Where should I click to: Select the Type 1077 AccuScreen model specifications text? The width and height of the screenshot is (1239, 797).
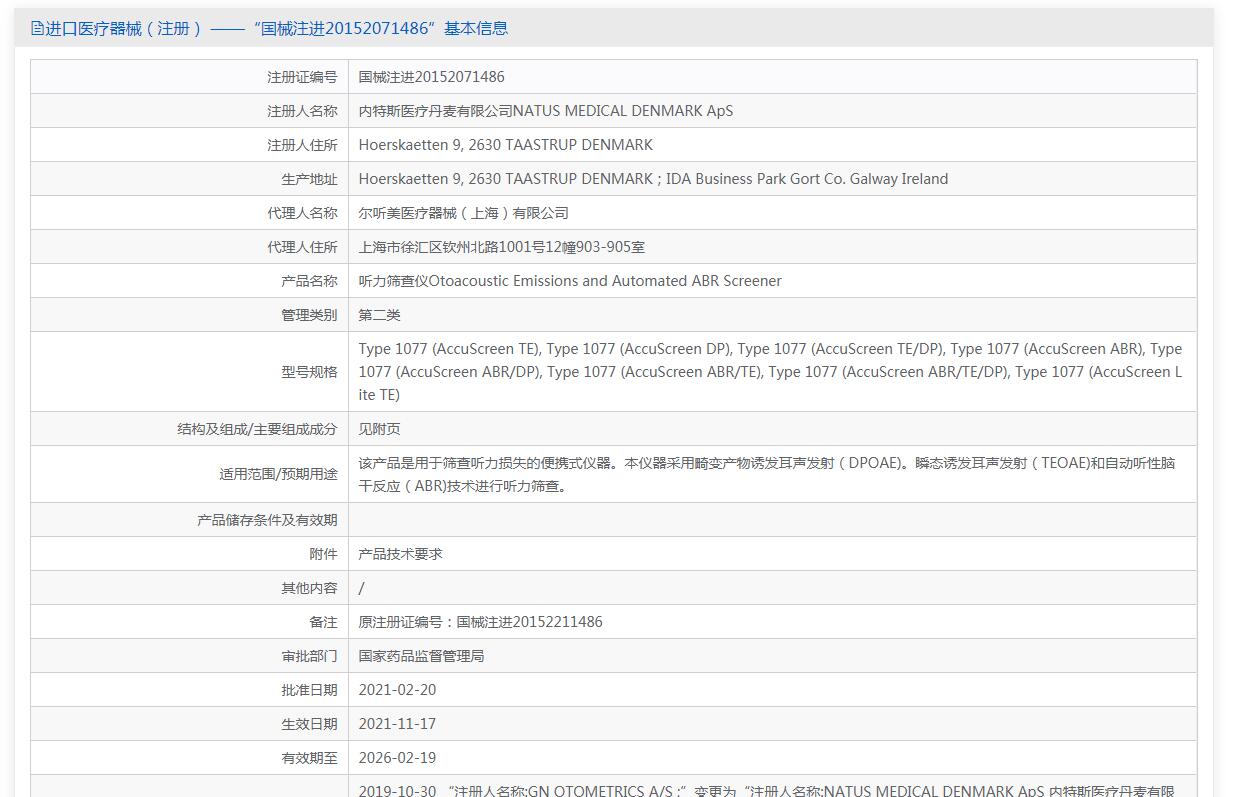(770, 372)
